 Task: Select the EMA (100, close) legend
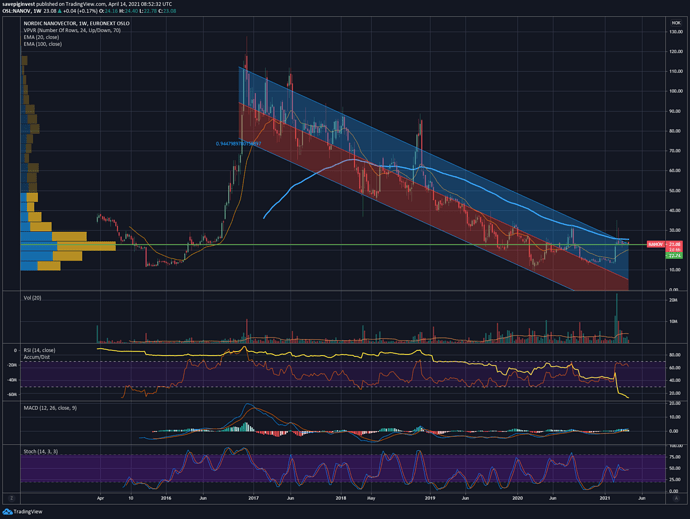[x=43, y=44]
